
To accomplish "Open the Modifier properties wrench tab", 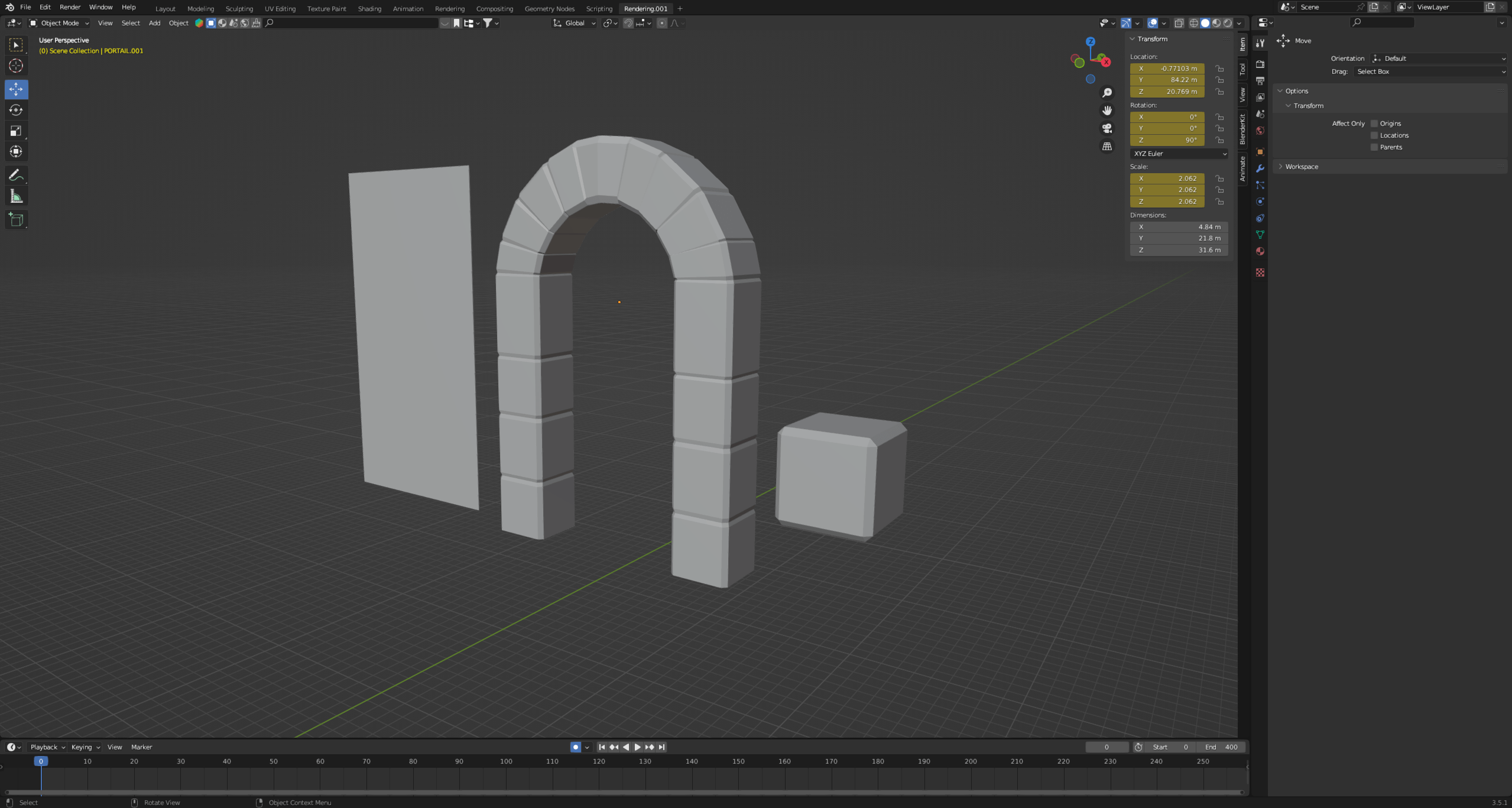I will pyautogui.click(x=1260, y=168).
